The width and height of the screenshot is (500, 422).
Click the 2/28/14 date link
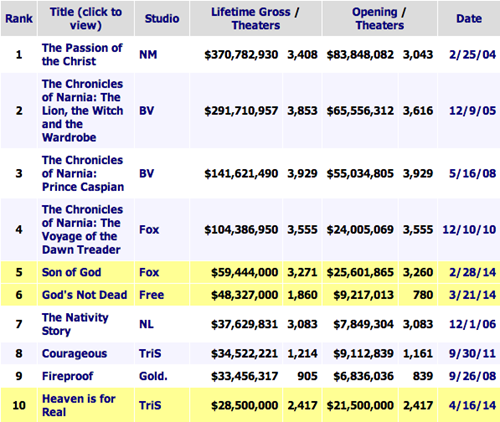(x=472, y=272)
